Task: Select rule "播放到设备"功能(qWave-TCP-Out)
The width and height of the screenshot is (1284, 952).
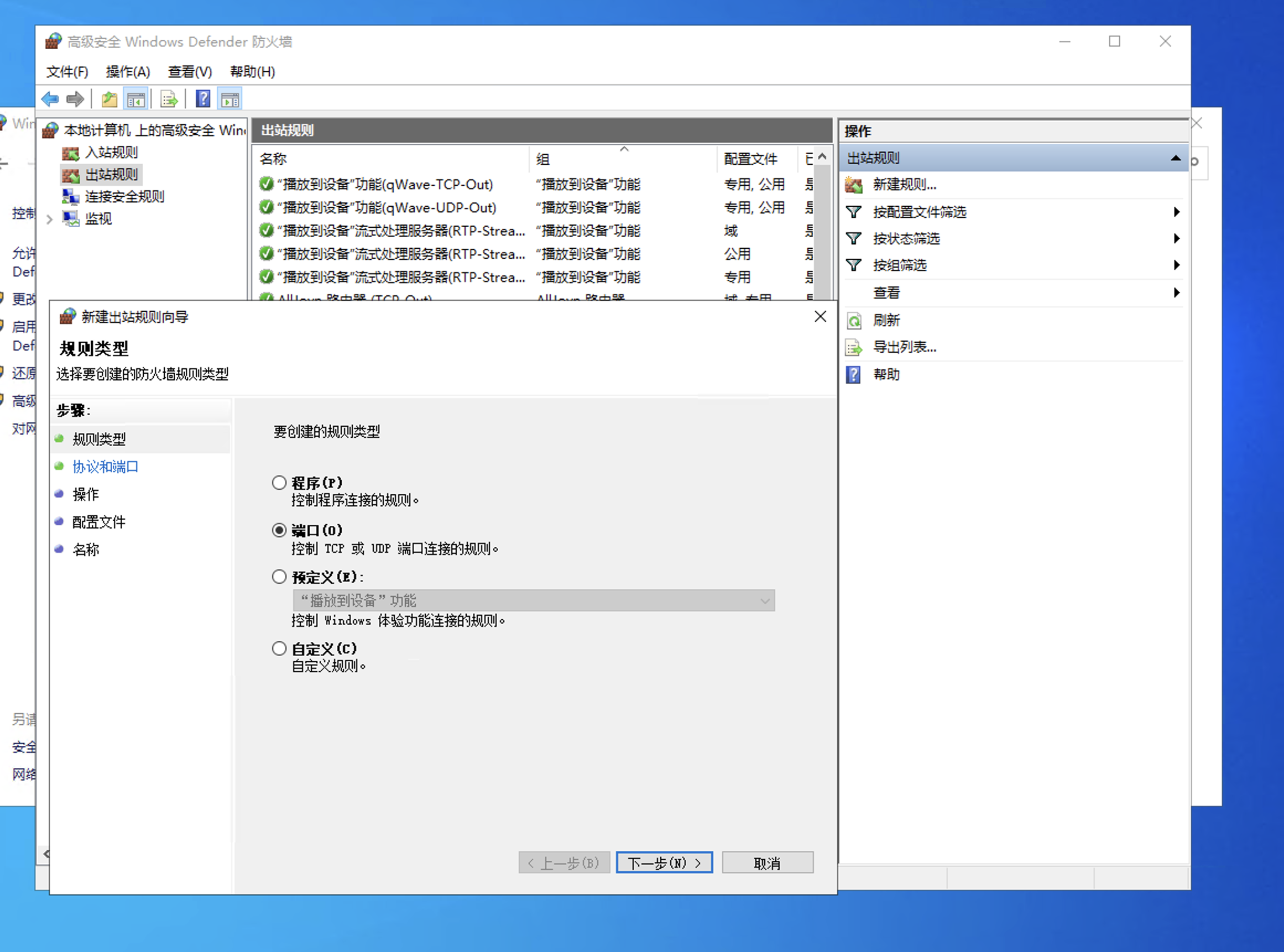Action: [385, 185]
